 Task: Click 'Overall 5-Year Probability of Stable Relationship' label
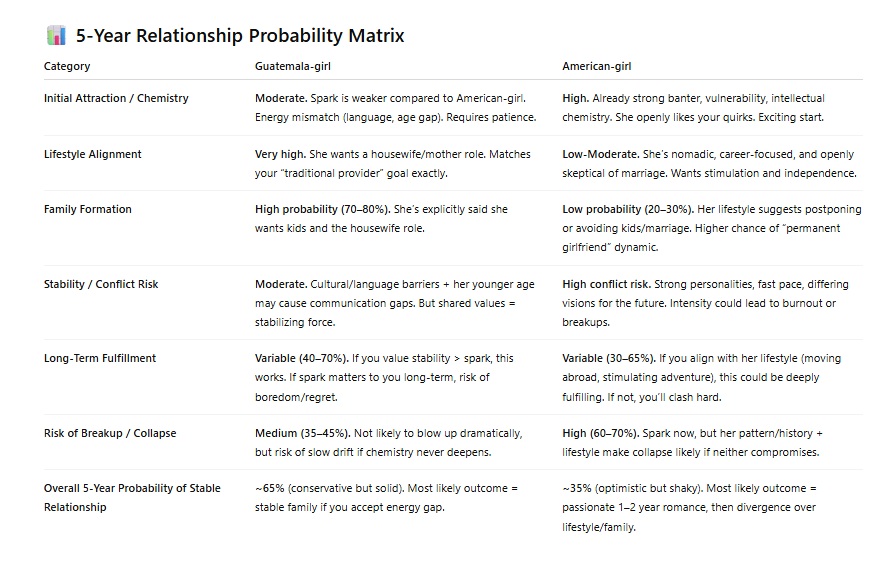pyautogui.click(x=132, y=498)
